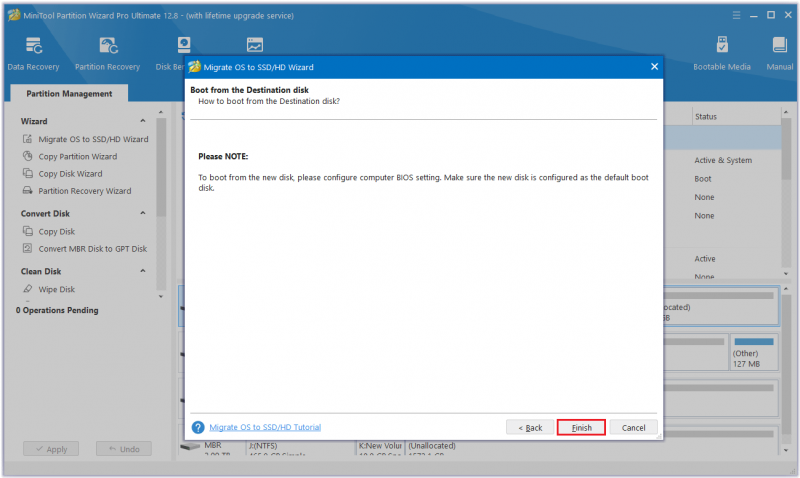Open the Manual icon
This screenshot has height=478, width=800.
point(779,54)
